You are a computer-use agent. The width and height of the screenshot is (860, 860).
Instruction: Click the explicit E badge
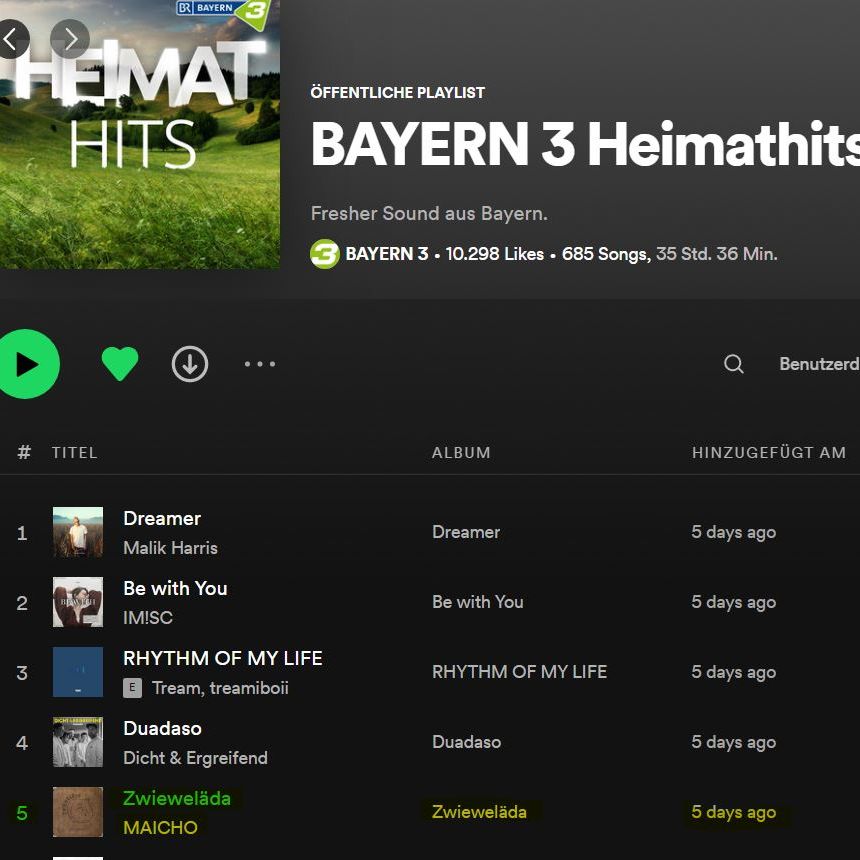tap(132, 688)
